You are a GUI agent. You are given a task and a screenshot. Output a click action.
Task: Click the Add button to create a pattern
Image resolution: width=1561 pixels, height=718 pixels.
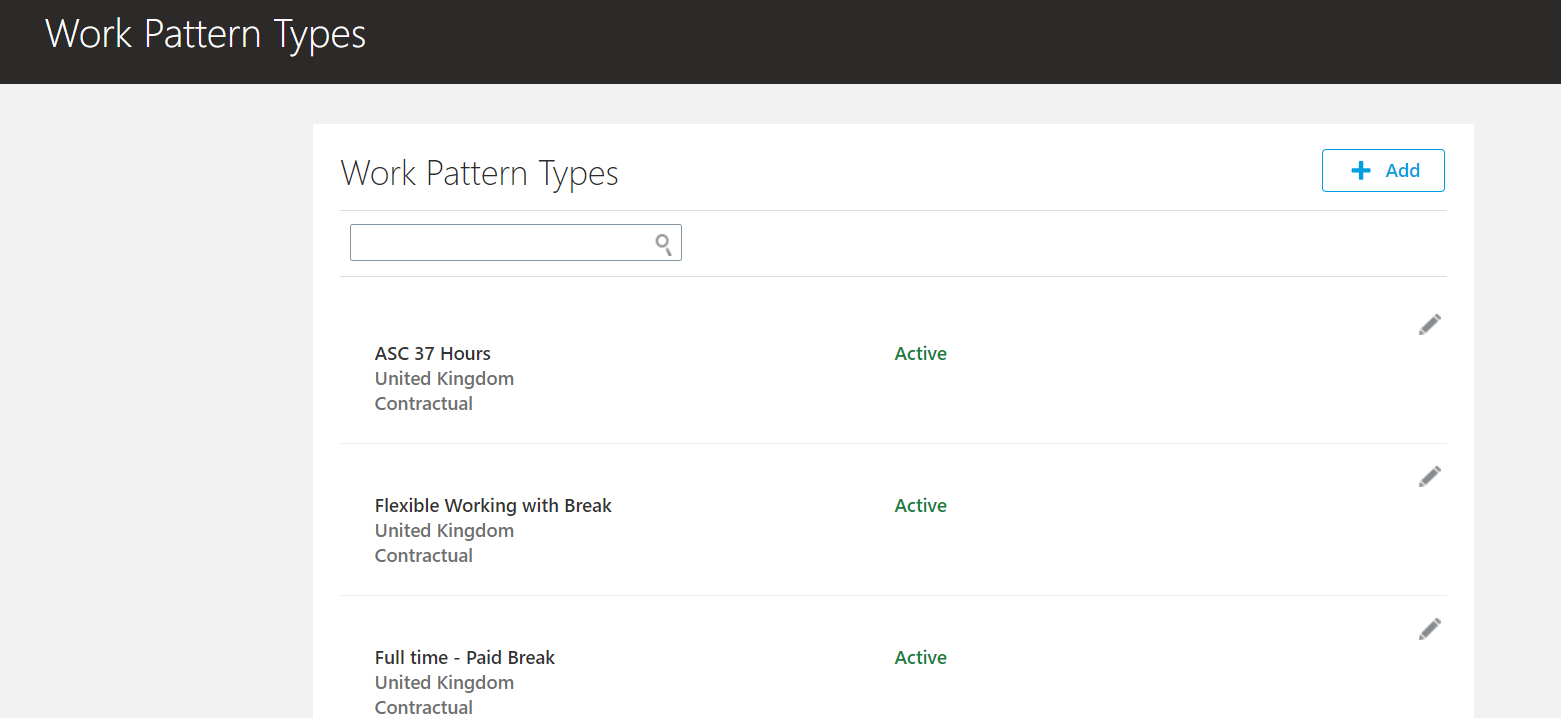1383,170
